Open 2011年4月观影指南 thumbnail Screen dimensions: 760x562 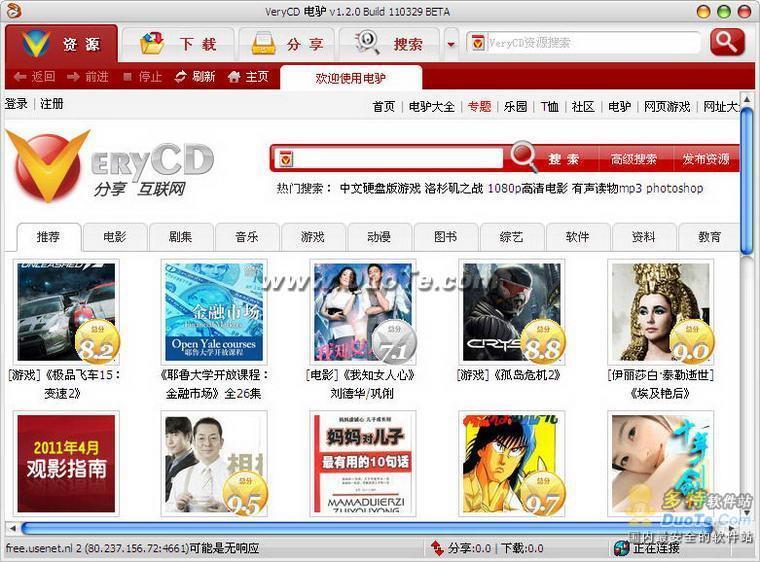click(x=66, y=463)
